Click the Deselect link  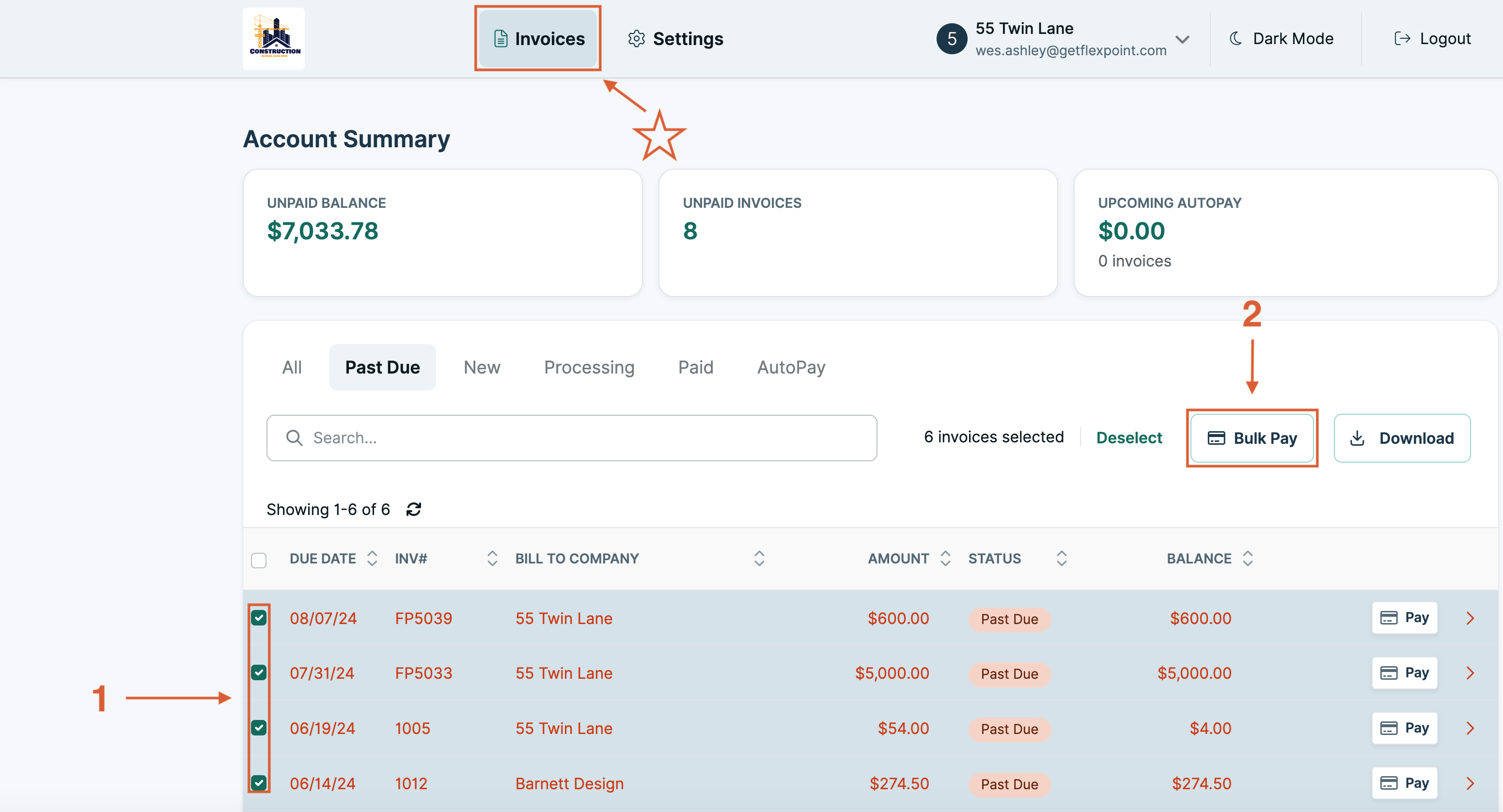[x=1128, y=437]
